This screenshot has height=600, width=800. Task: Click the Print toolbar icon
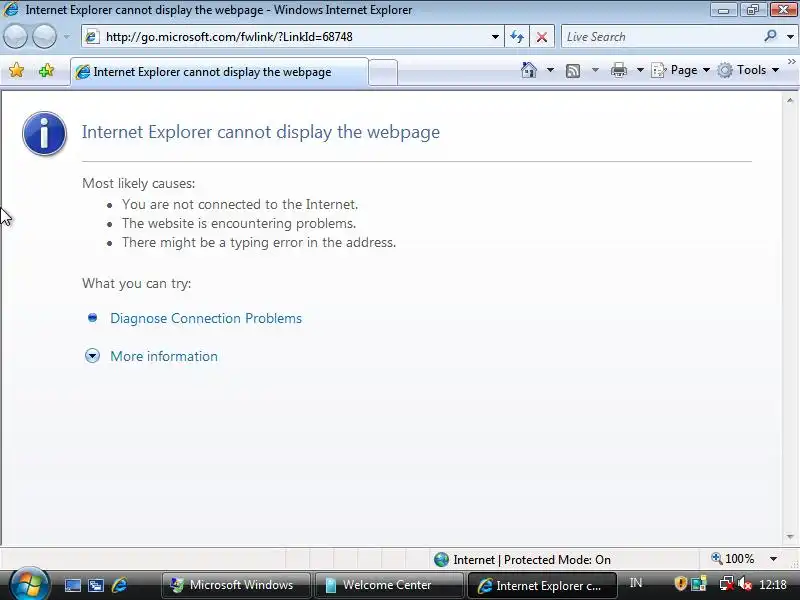point(618,70)
